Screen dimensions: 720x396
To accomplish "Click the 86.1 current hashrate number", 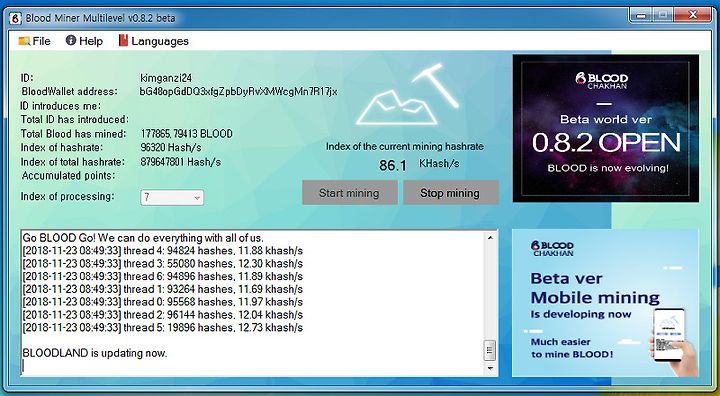I will [393, 165].
